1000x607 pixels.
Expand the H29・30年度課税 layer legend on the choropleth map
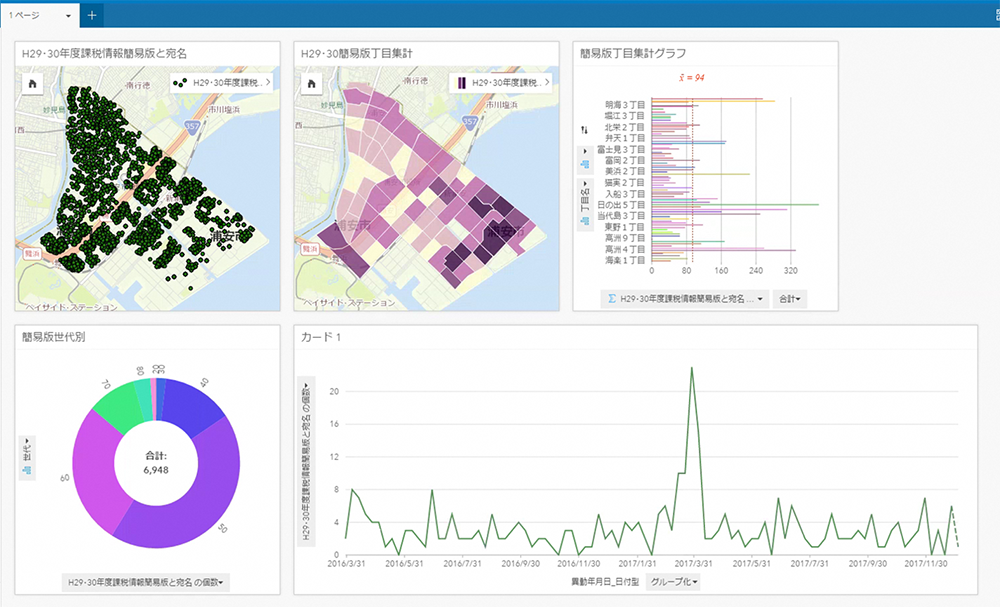coord(546,83)
